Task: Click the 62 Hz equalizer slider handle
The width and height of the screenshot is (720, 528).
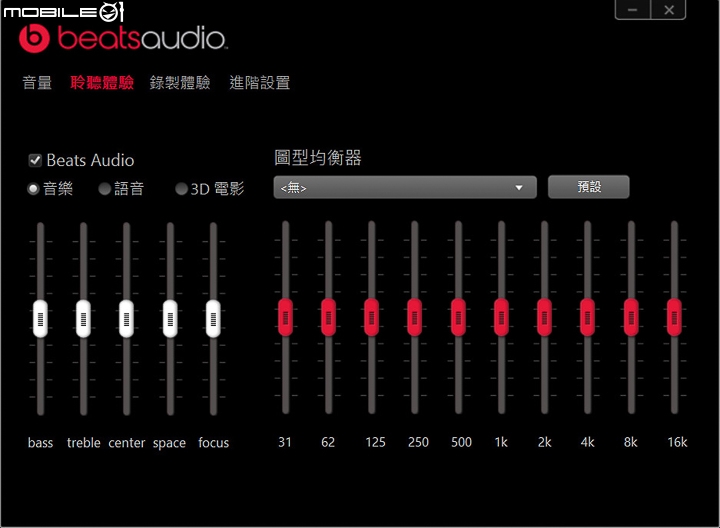Action: pos(328,317)
